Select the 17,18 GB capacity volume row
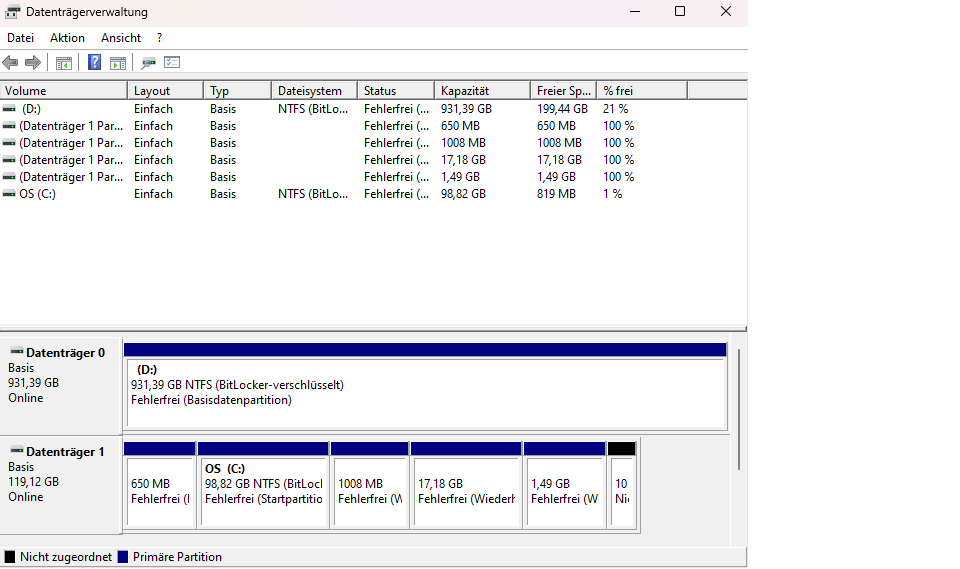 click(x=373, y=160)
